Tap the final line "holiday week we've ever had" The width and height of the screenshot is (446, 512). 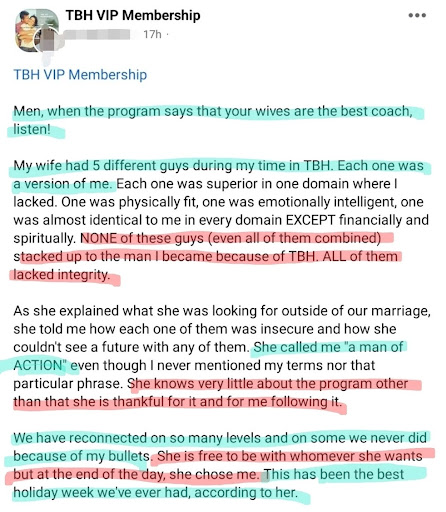point(155,492)
